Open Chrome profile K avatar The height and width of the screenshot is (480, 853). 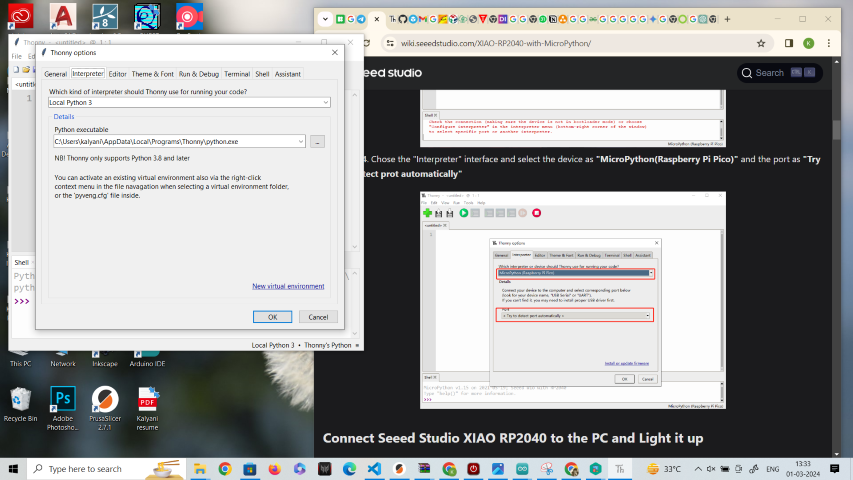point(809,44)
